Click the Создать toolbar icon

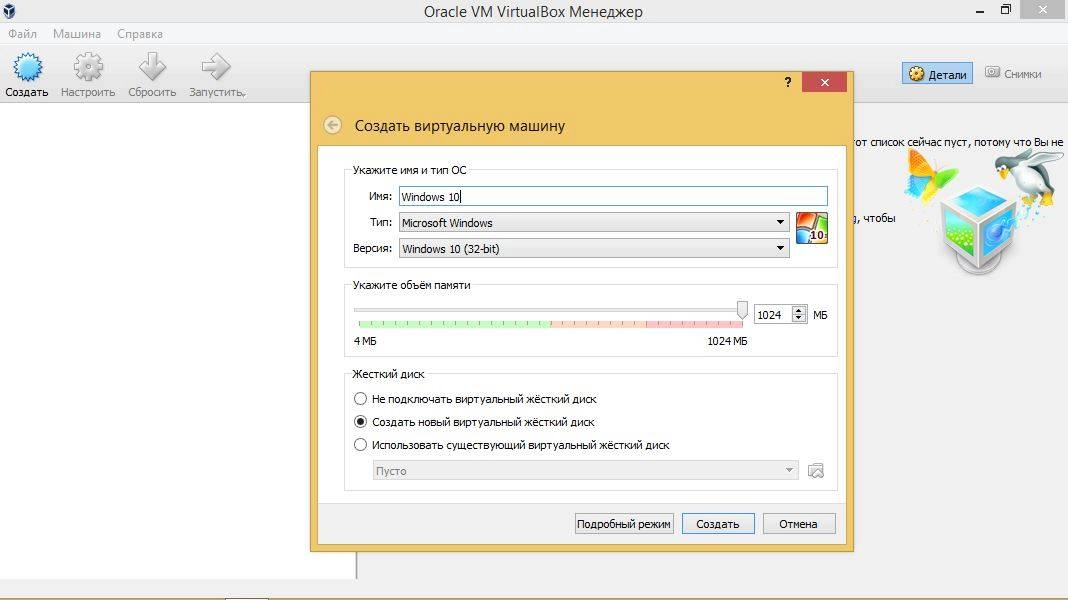27,68
